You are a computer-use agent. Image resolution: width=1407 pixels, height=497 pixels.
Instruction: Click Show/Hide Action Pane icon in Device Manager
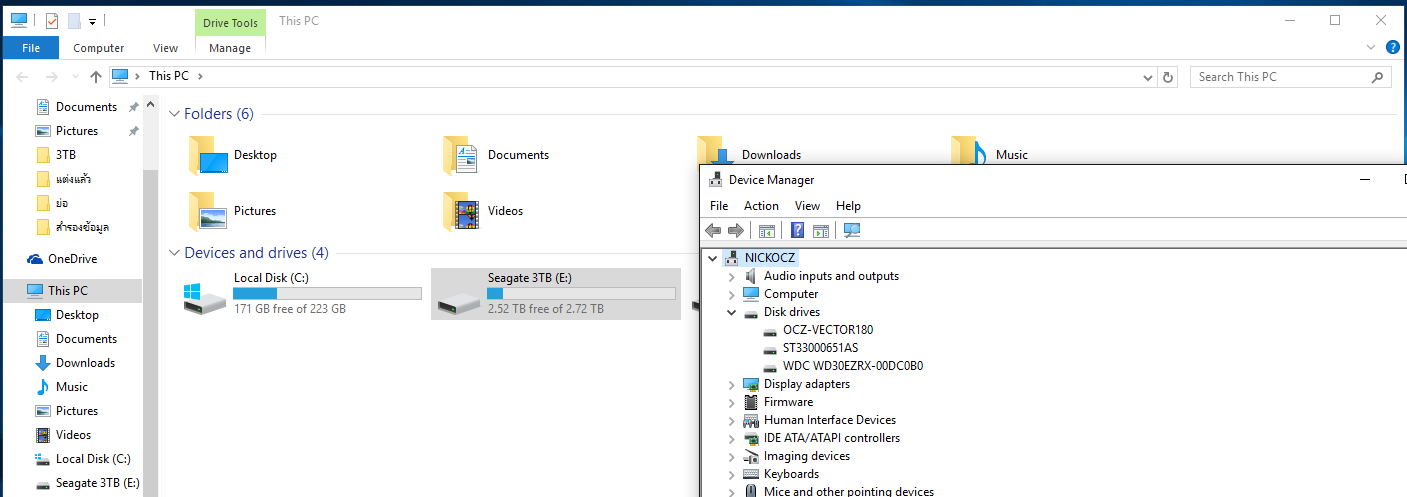click(821, 231)
